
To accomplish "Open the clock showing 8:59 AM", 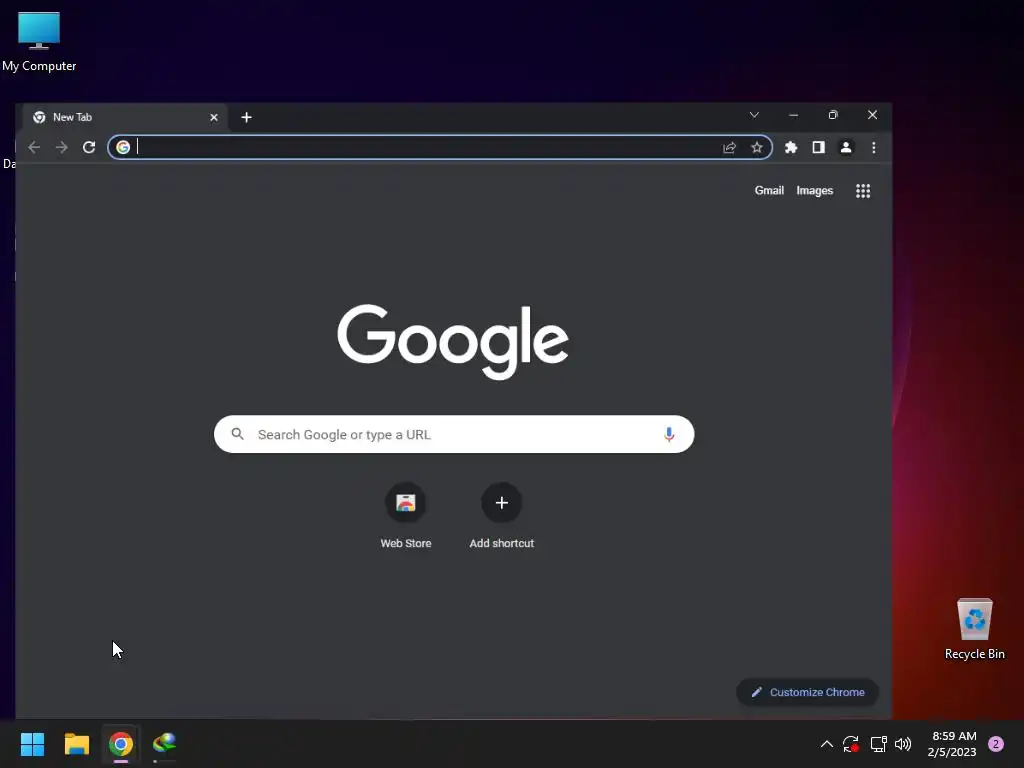I will 952,744.
